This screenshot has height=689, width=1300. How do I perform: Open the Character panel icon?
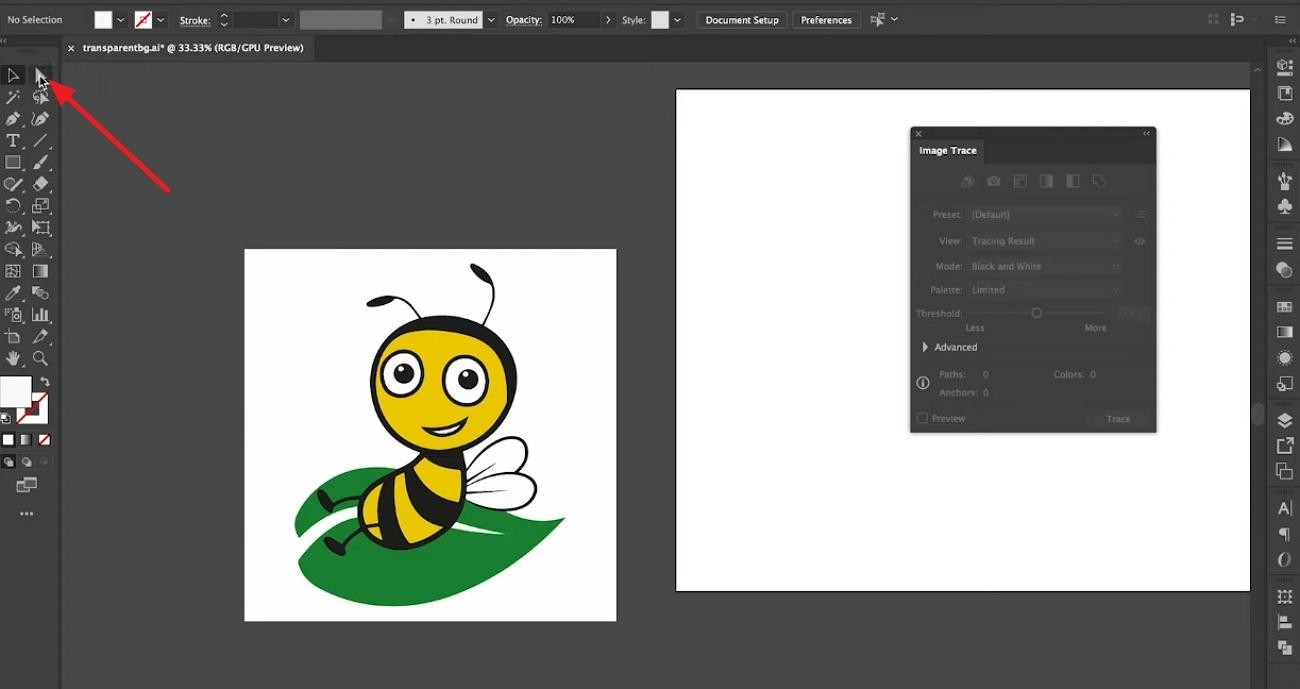tap(1285, 508)
